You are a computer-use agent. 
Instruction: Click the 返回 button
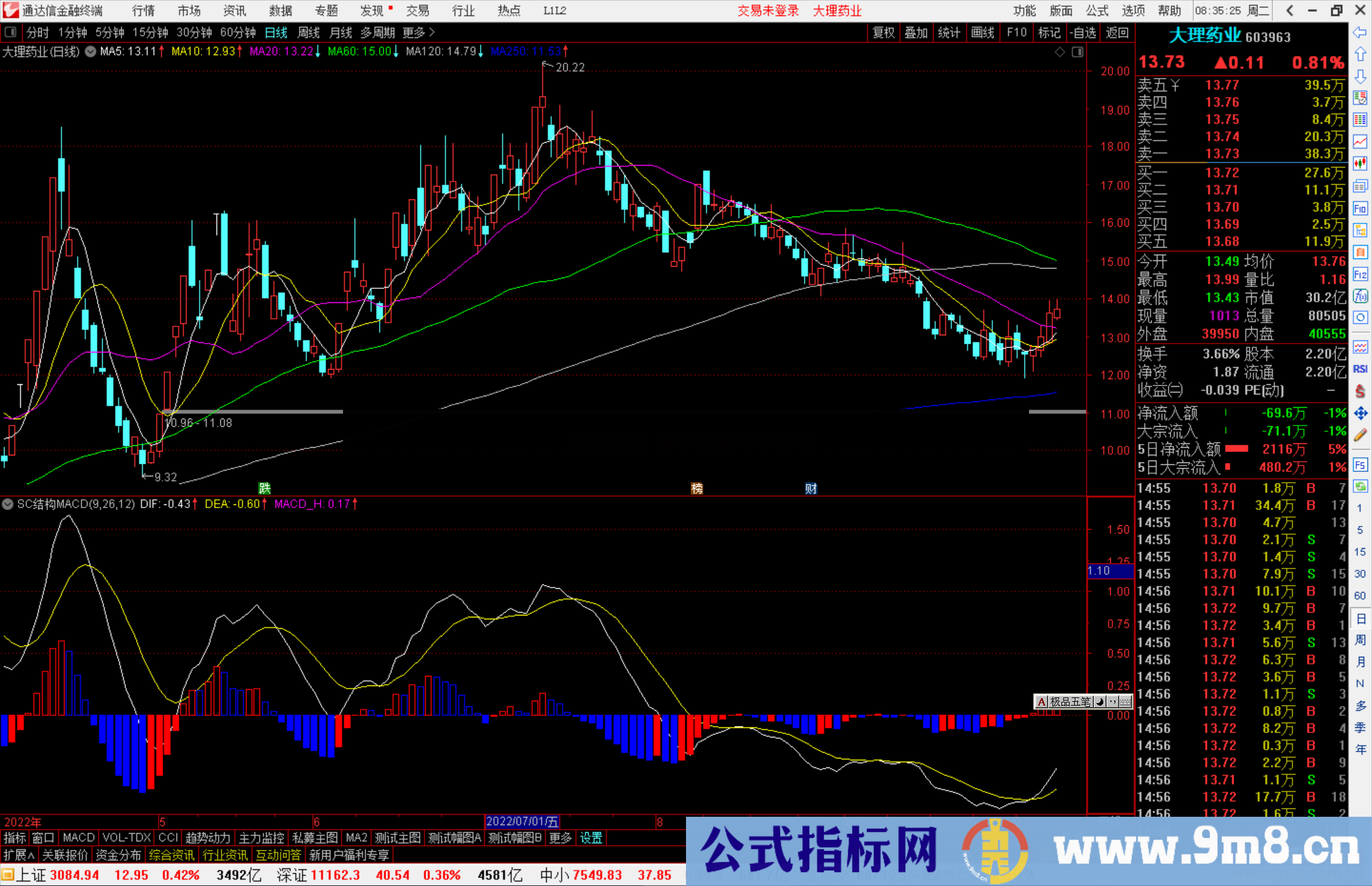[x=1117, y=32]
